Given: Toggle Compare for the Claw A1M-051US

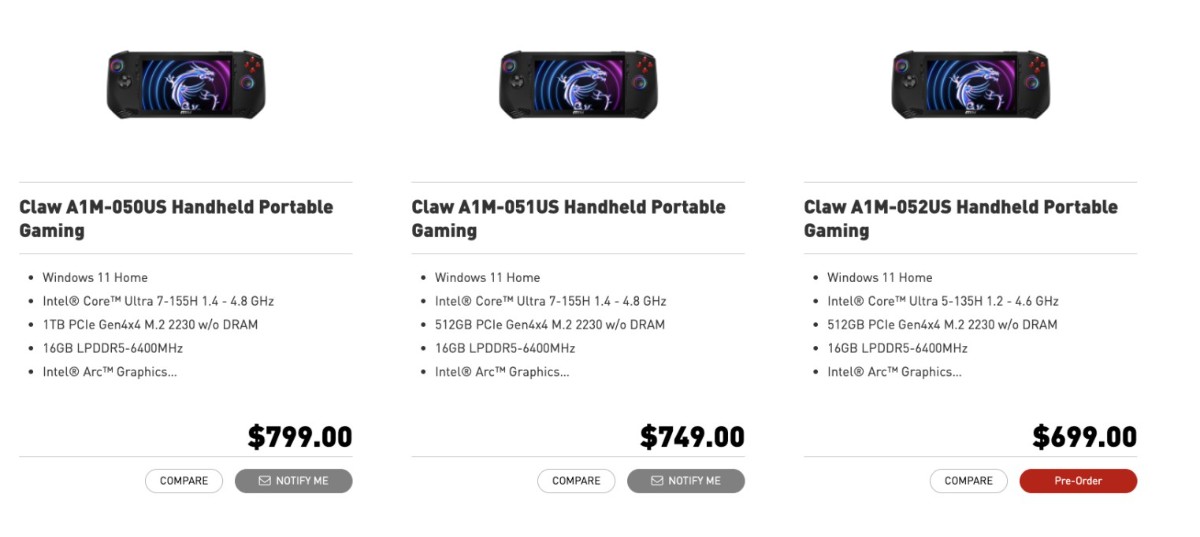Looking at the screenshot, I should 576,481.
